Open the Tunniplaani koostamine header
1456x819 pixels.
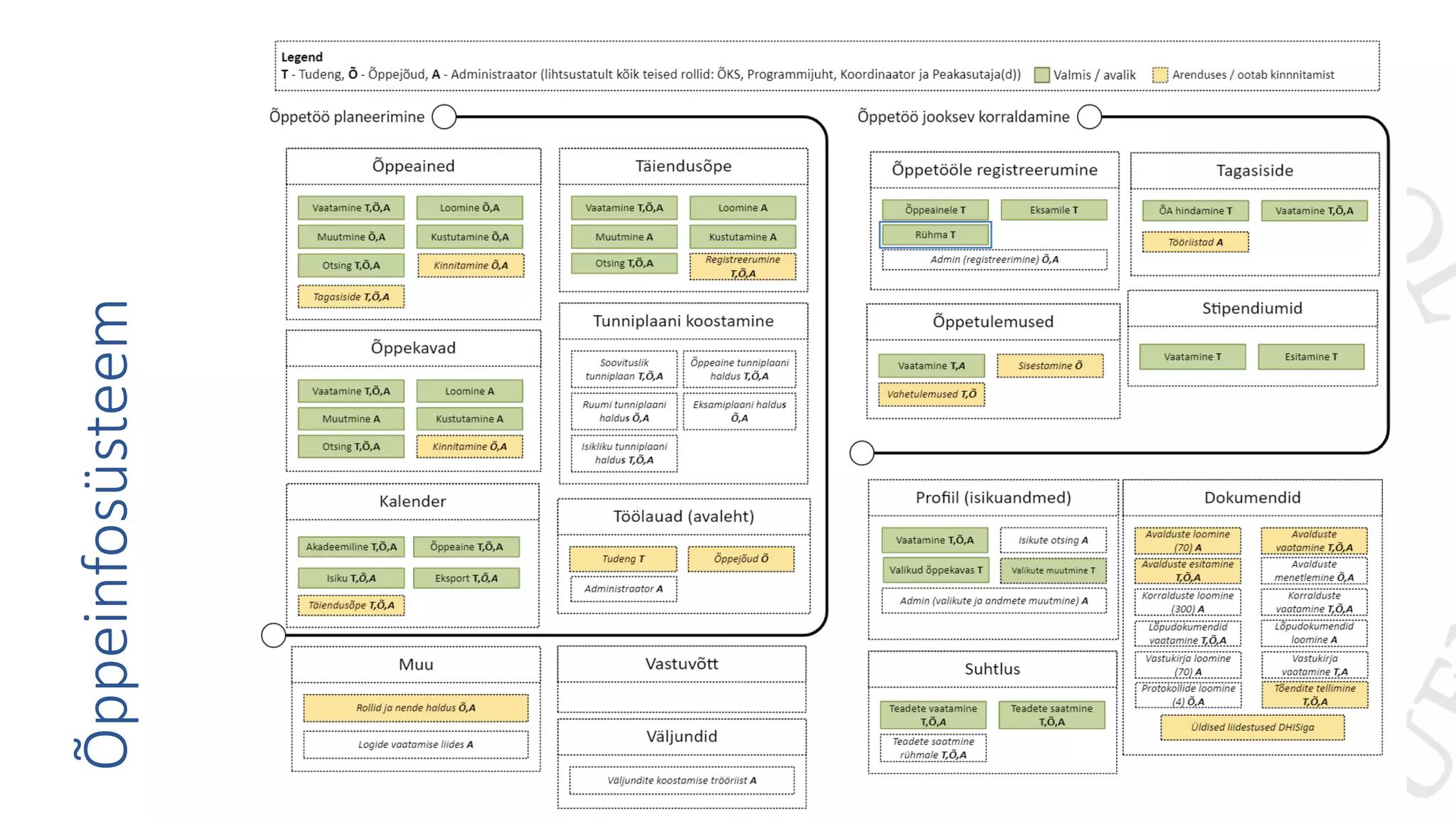(x=683, y=321)
